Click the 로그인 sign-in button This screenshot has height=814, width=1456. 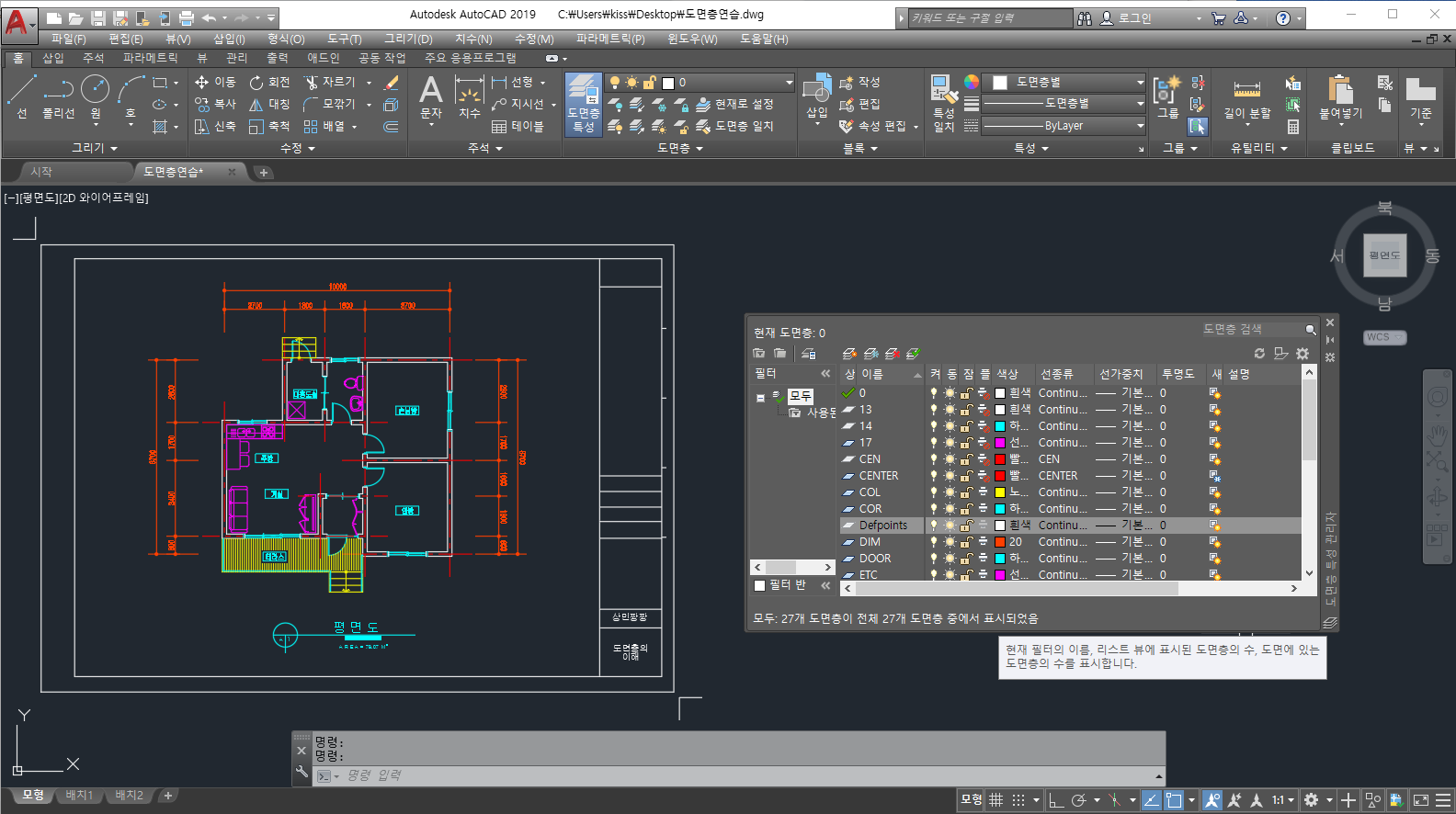[1125, 17]
